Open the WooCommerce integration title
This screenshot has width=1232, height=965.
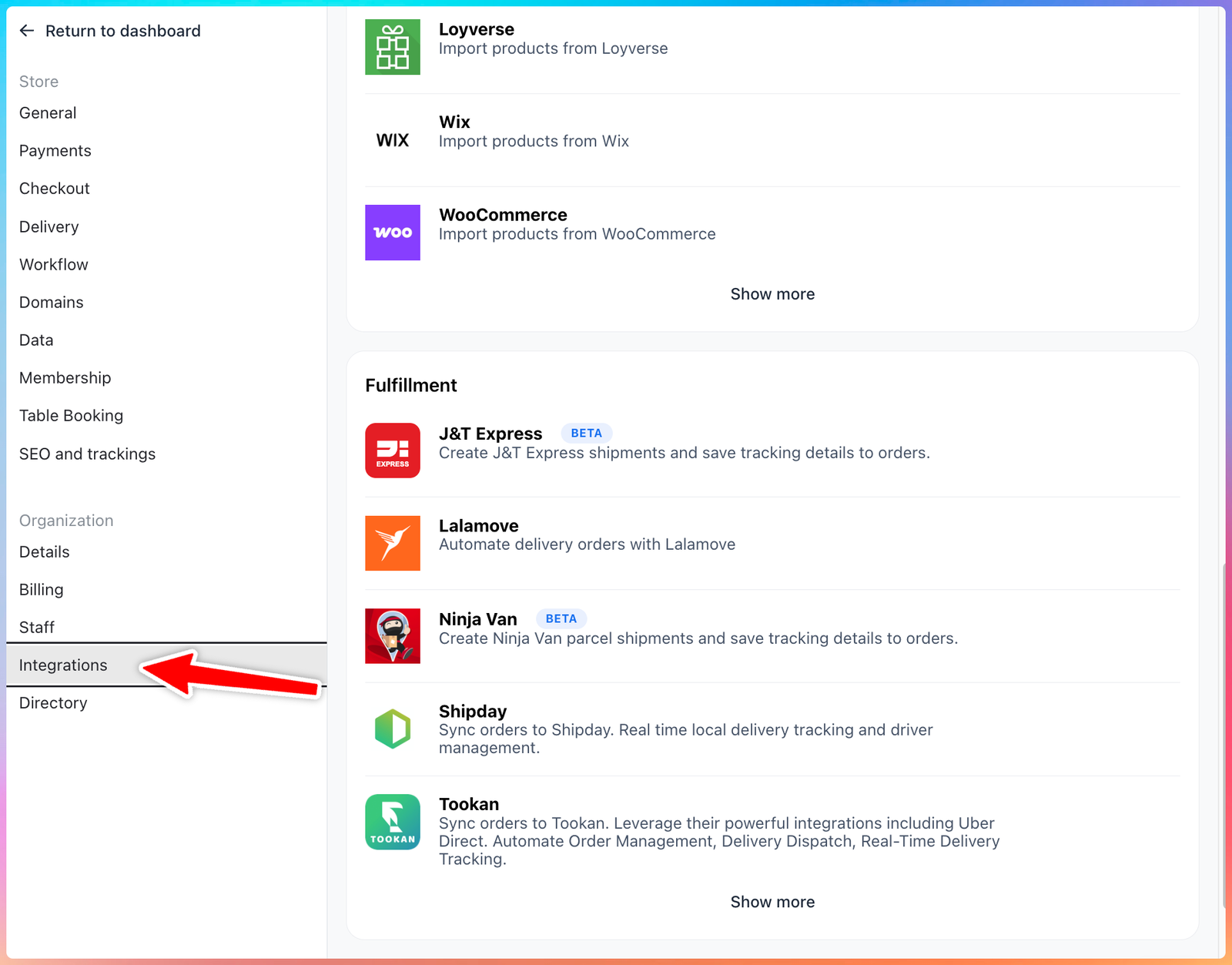(503, 215)
